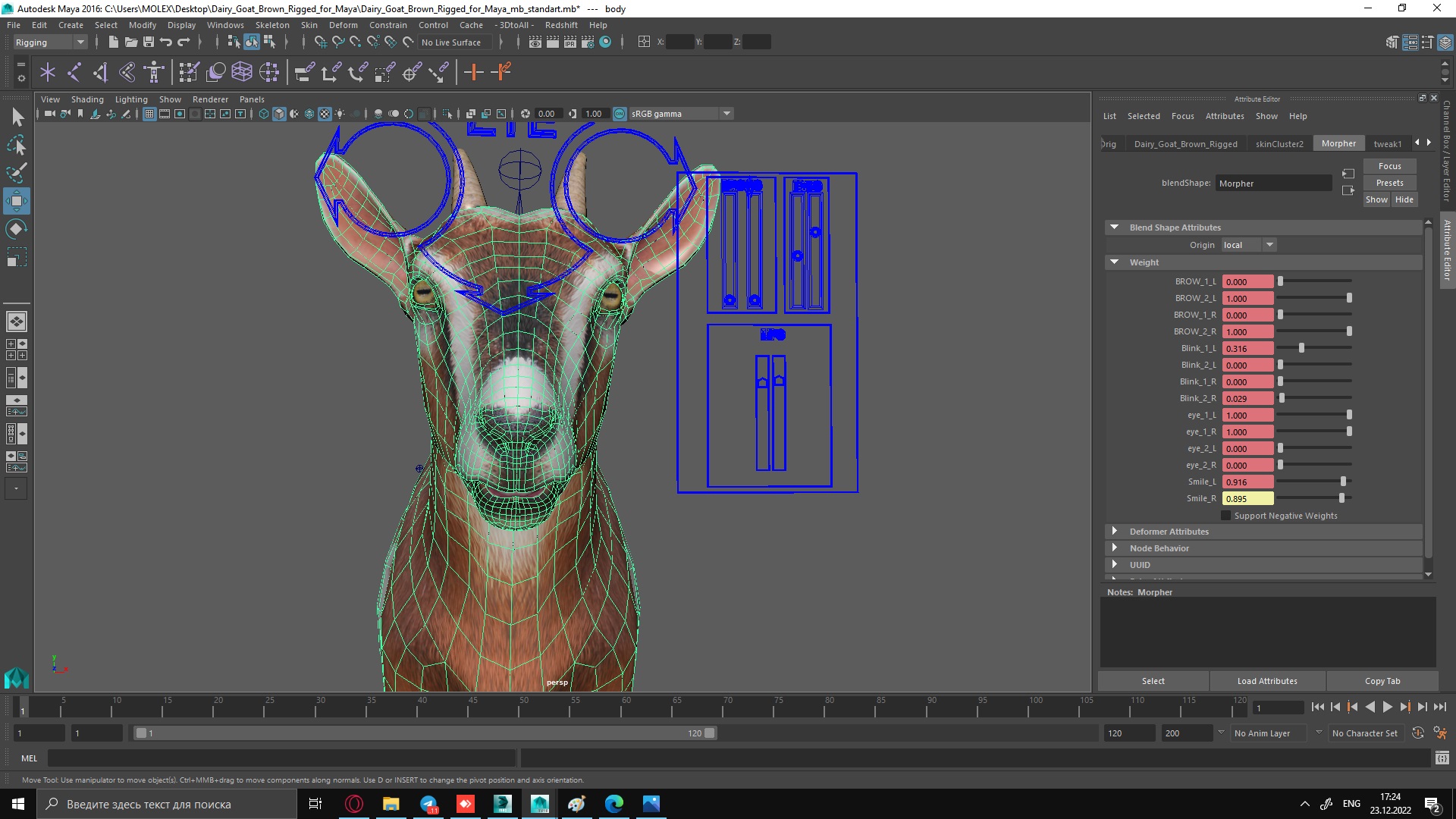Image resolution: width=1456 pixels, height=819 pixels.
Task: Open Microsoft Edge from taskbar
Action: (614, 804)
